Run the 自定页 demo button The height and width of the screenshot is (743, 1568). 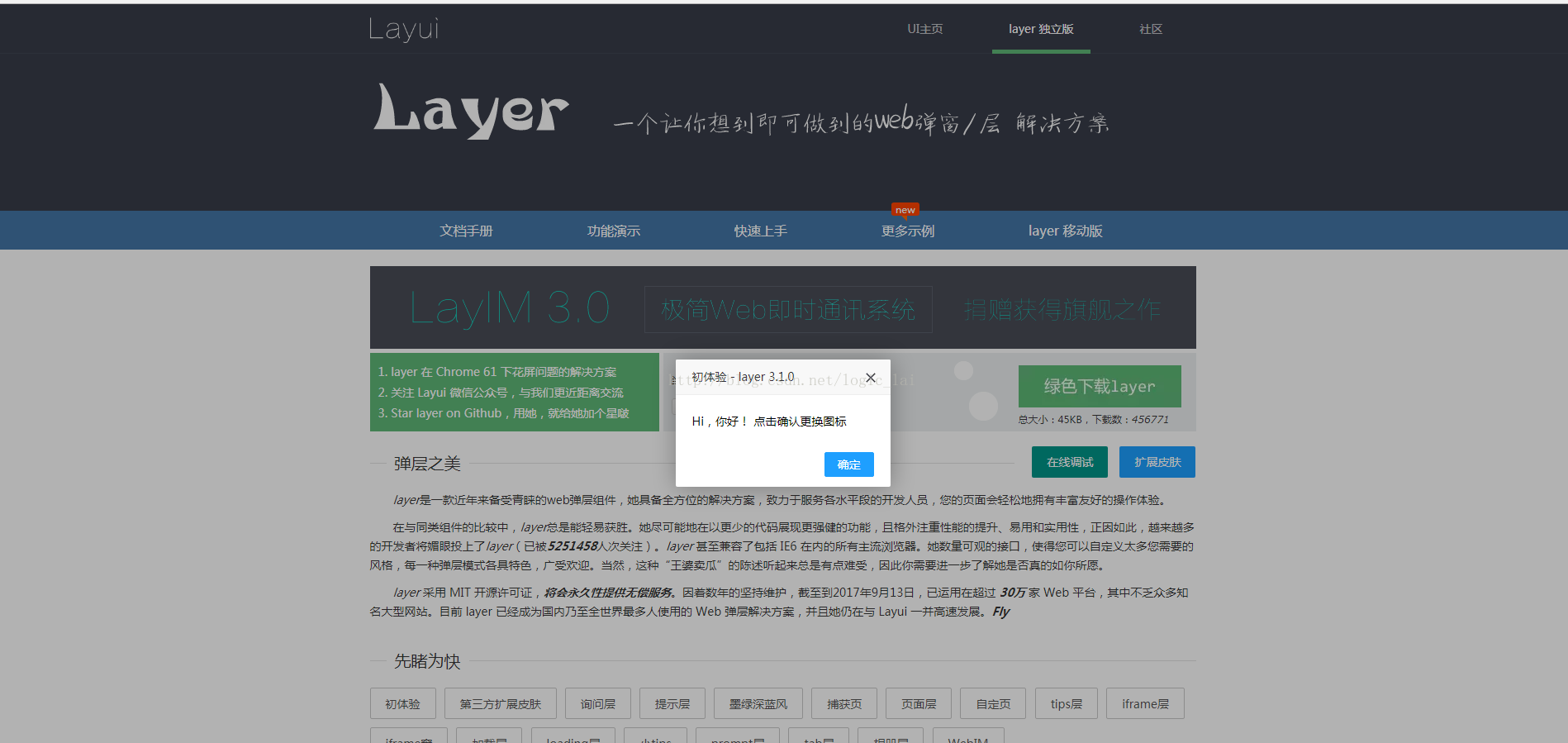(x=993, y=703)
